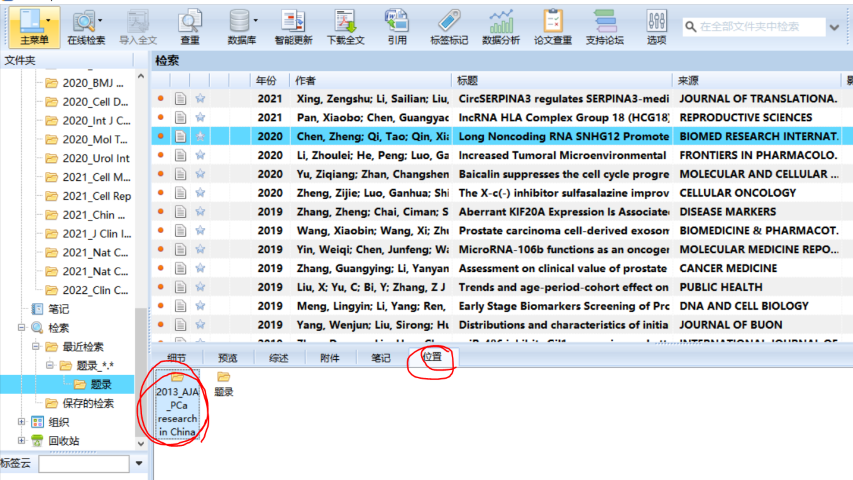Switch to the 细节 details tab
853x480 pixels.
[x=176, y=358]
